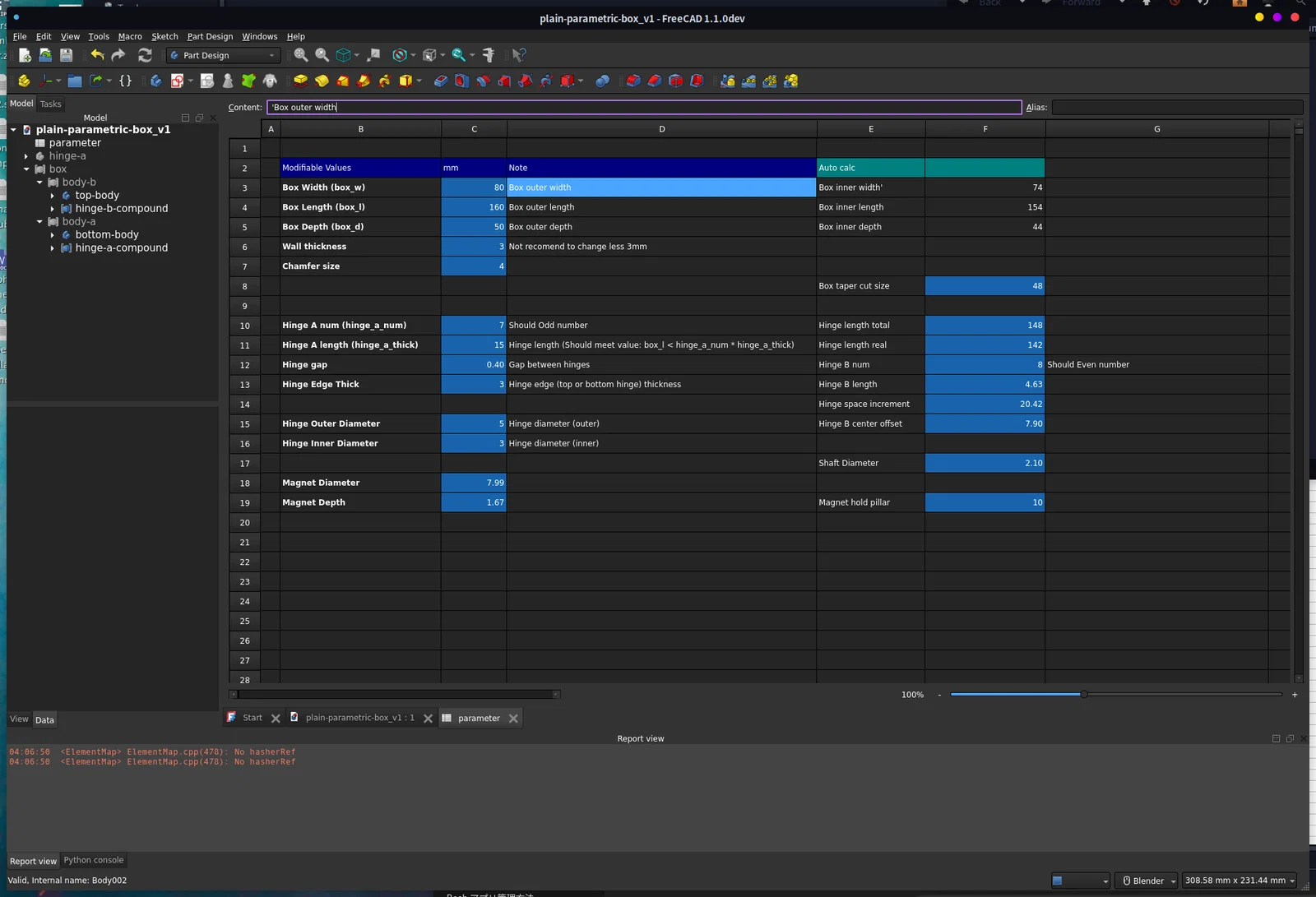Expand the hinge-a-compound tree item
This screenshot has height=897, width=1316.
pyautogui.click(x=53, y=248)
